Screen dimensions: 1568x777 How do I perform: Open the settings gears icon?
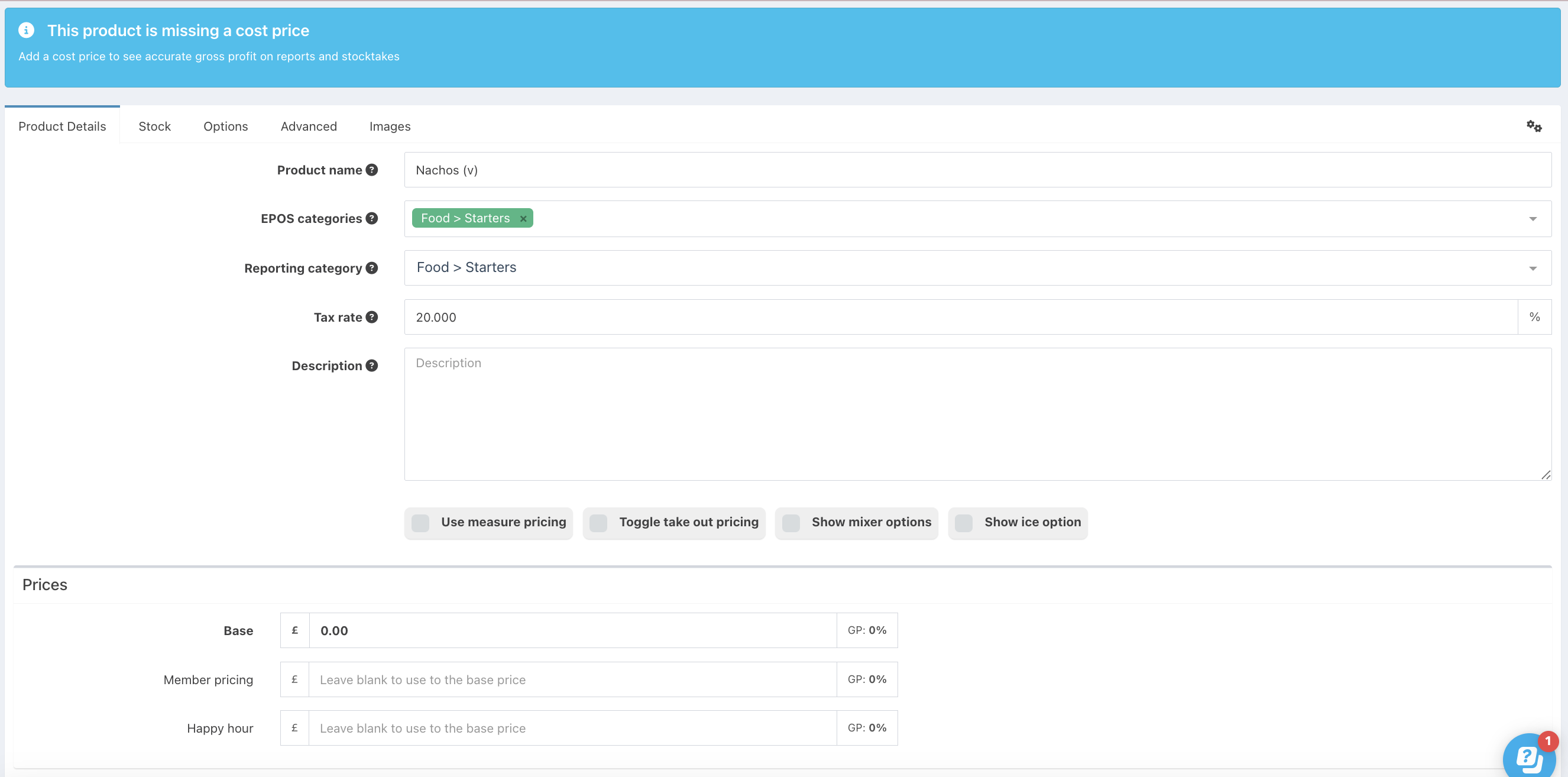[1534, 126]
